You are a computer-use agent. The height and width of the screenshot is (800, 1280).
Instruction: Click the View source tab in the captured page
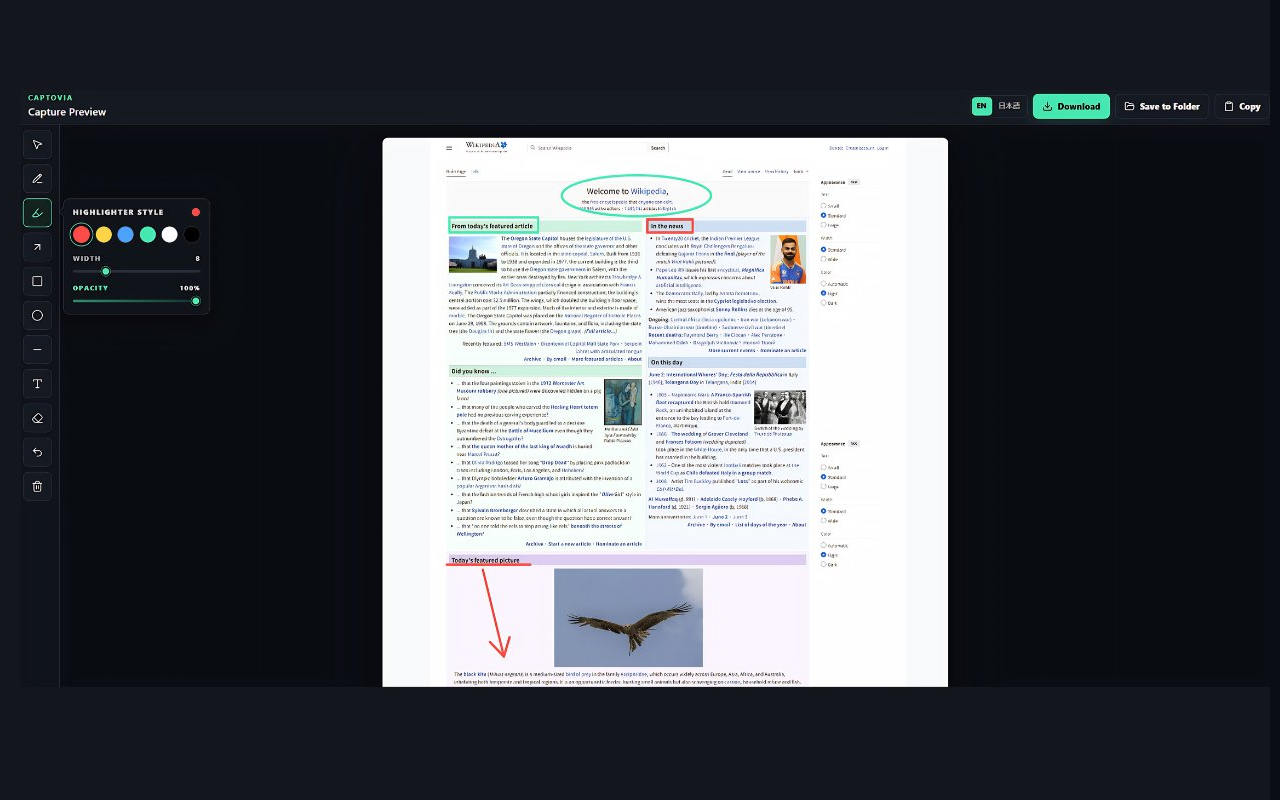tap(749, 172)
